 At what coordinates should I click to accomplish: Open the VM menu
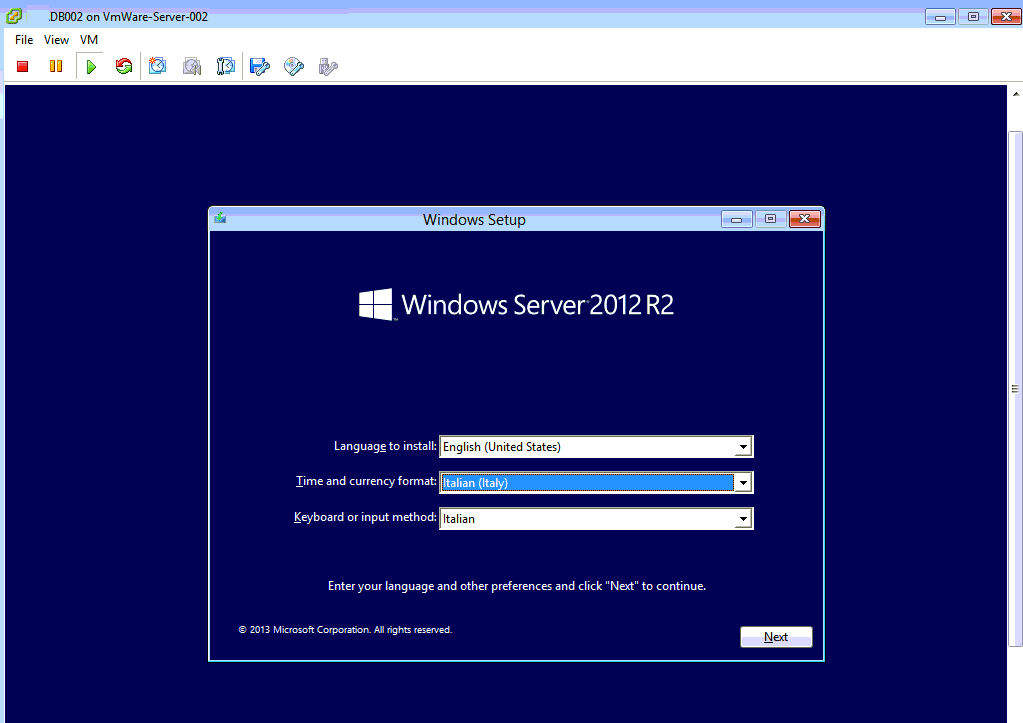(x=89, y=40)
